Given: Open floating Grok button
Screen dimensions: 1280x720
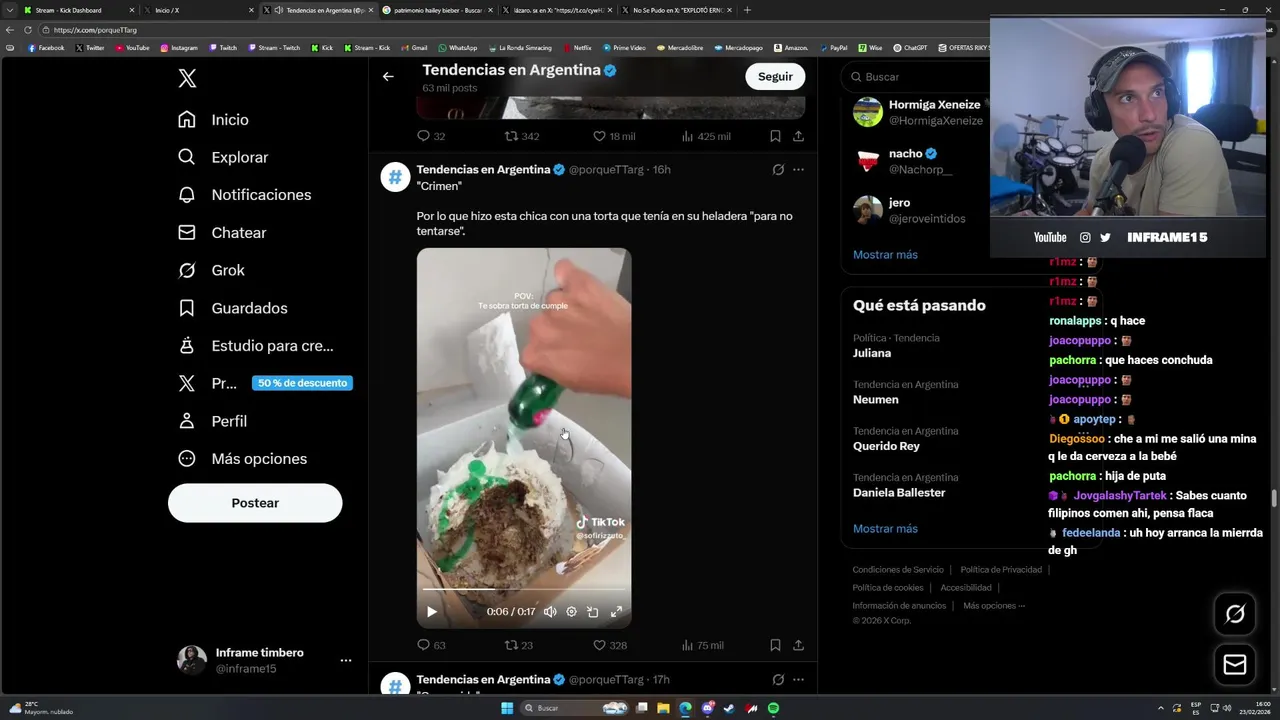Looking at the screenshot, I should point(1235,614).
